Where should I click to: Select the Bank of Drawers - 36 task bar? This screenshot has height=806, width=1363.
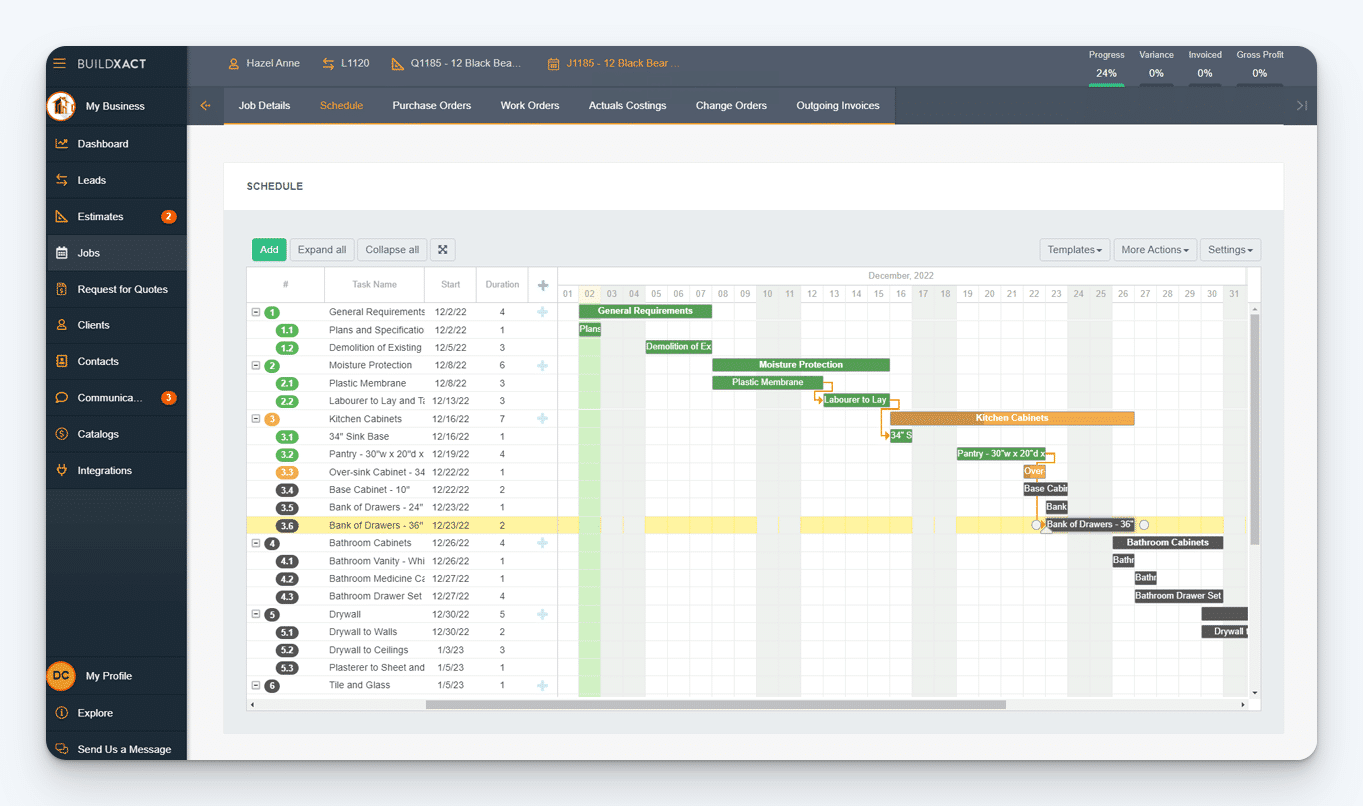(1088, 524)
